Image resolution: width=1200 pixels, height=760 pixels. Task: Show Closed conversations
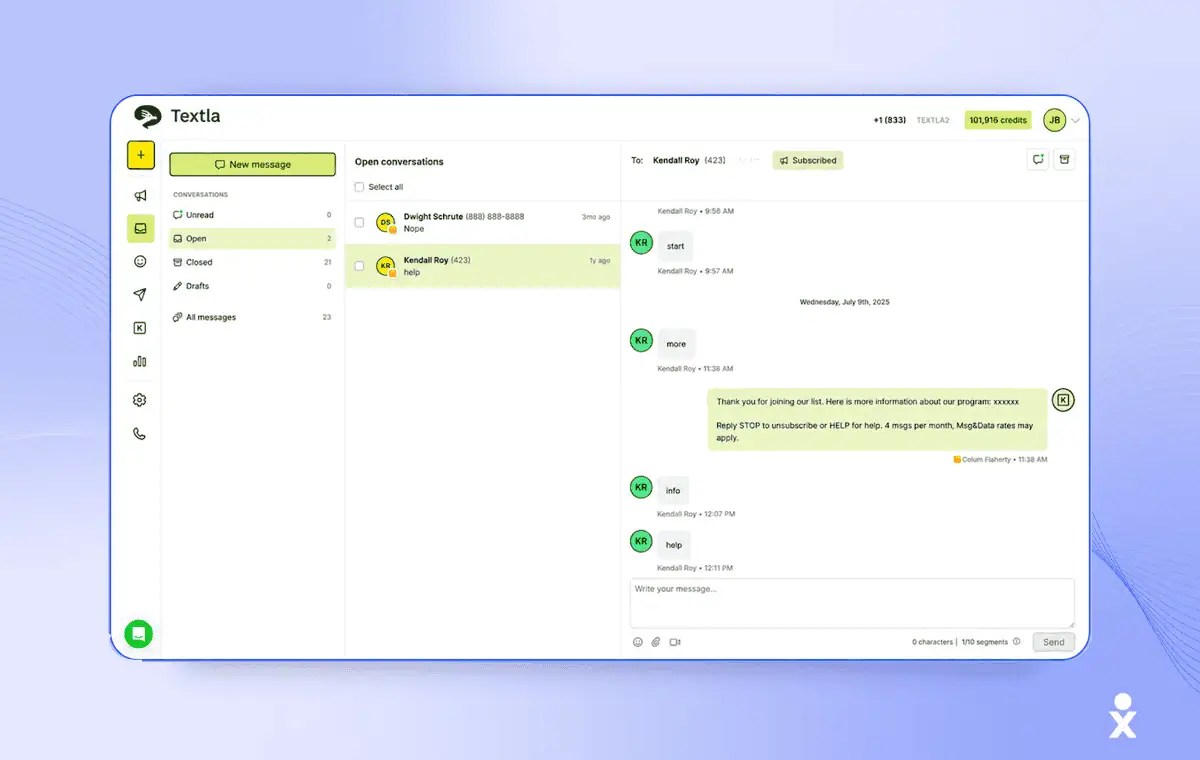[252, 262]
